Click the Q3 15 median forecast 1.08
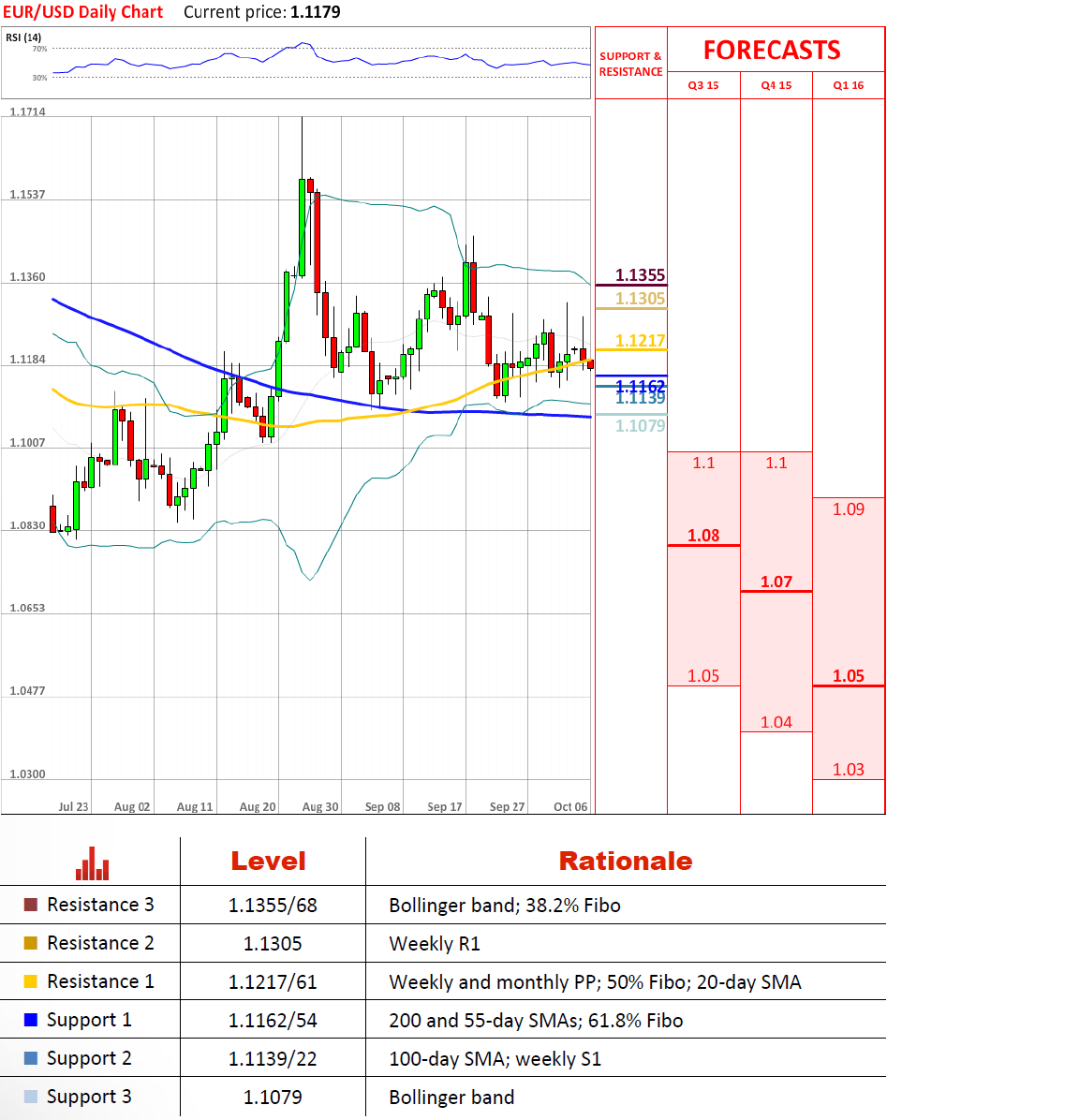The width and height of the screenshot is (1079, 1120). [x=703, y=535]
